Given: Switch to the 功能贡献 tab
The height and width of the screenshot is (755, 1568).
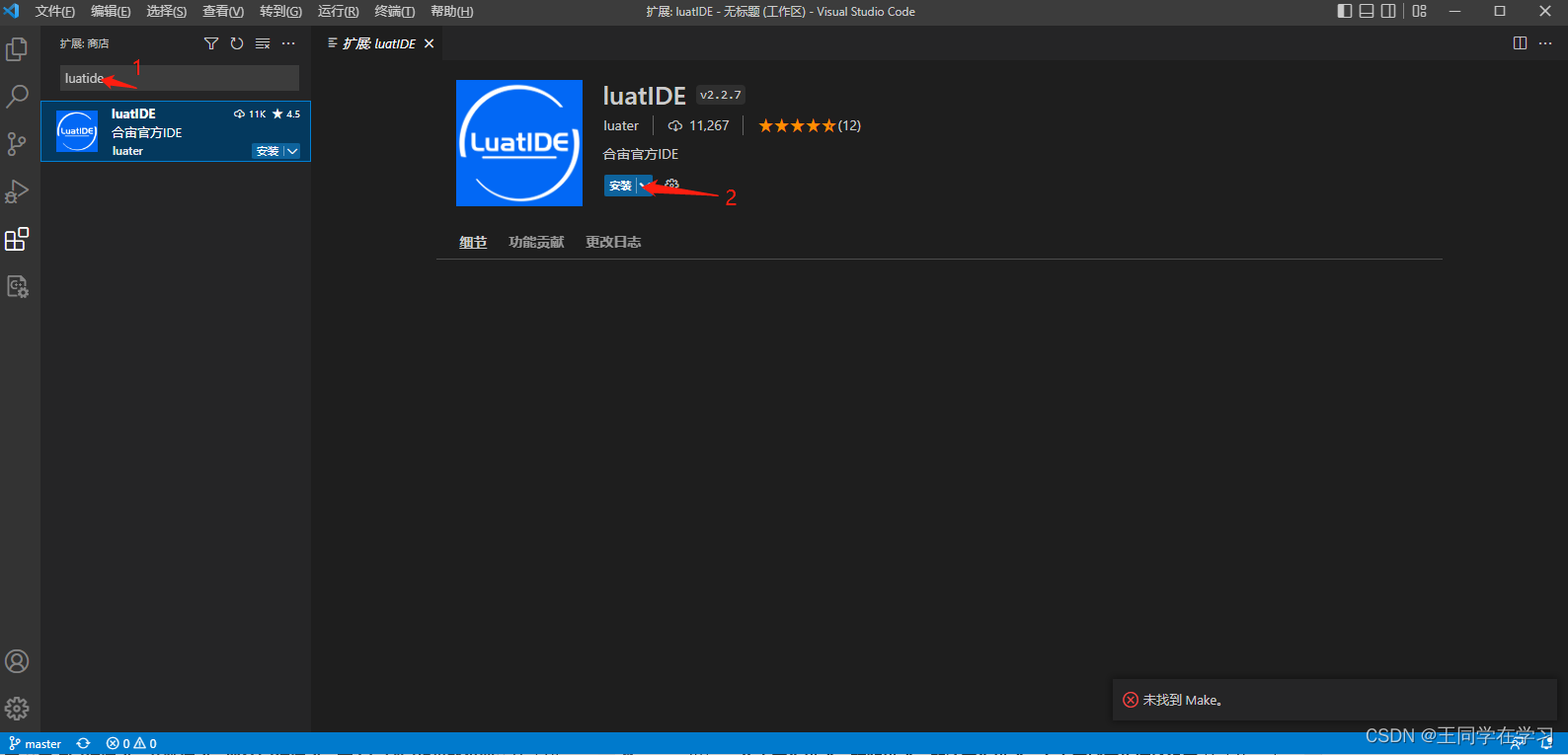Looking at the screenshot, I should click(x=536, y=242).
